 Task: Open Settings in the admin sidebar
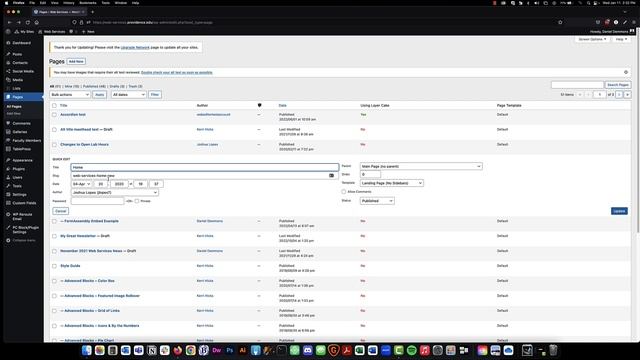click(19, 195)
